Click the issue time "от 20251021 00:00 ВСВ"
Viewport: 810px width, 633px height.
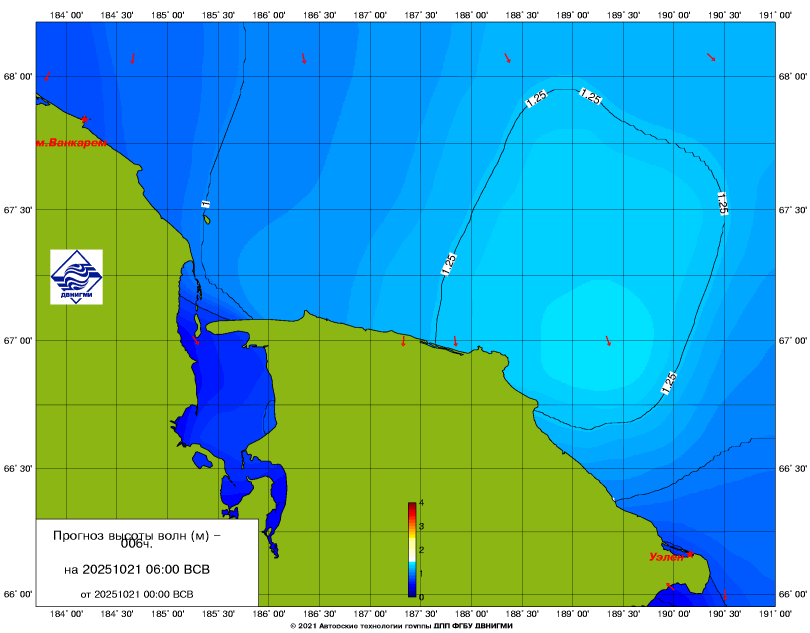[x=137, y=593]
